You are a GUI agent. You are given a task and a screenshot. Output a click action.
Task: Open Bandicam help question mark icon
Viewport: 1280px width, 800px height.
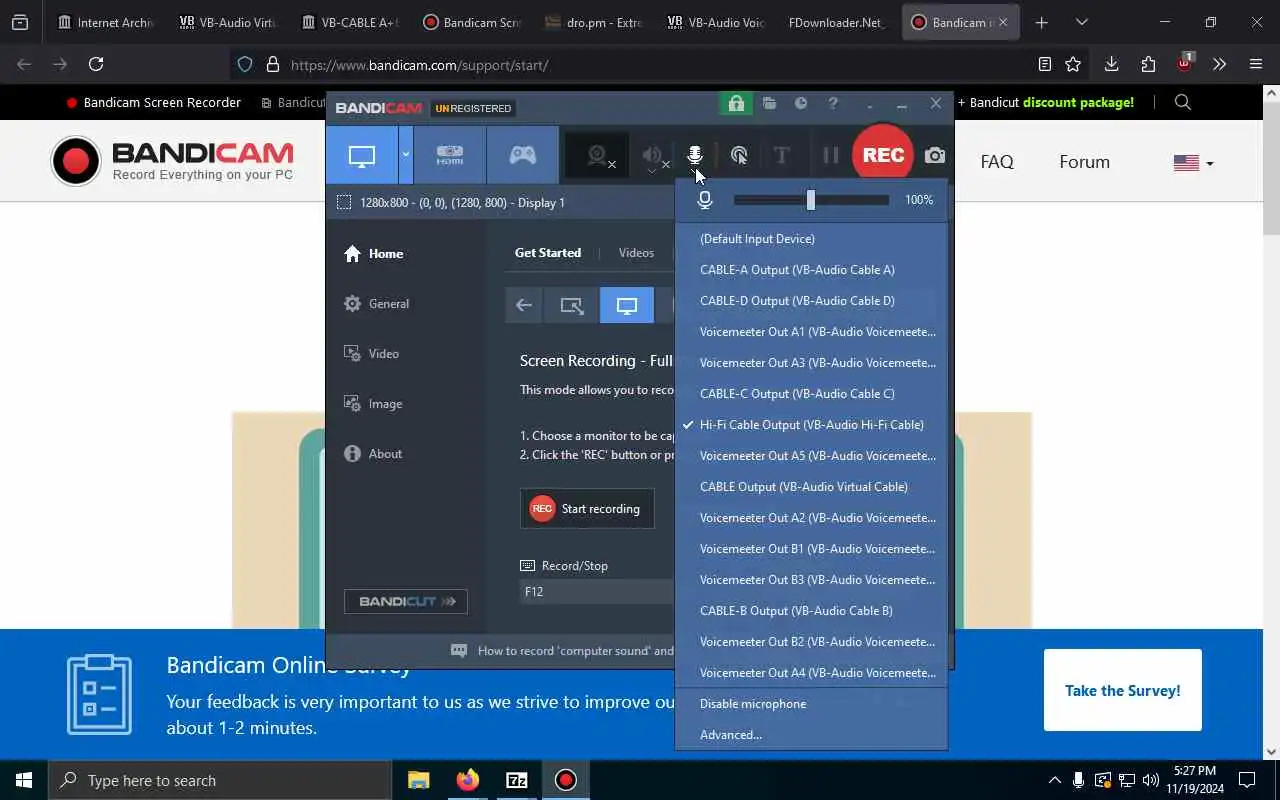[x=832, y=103]
